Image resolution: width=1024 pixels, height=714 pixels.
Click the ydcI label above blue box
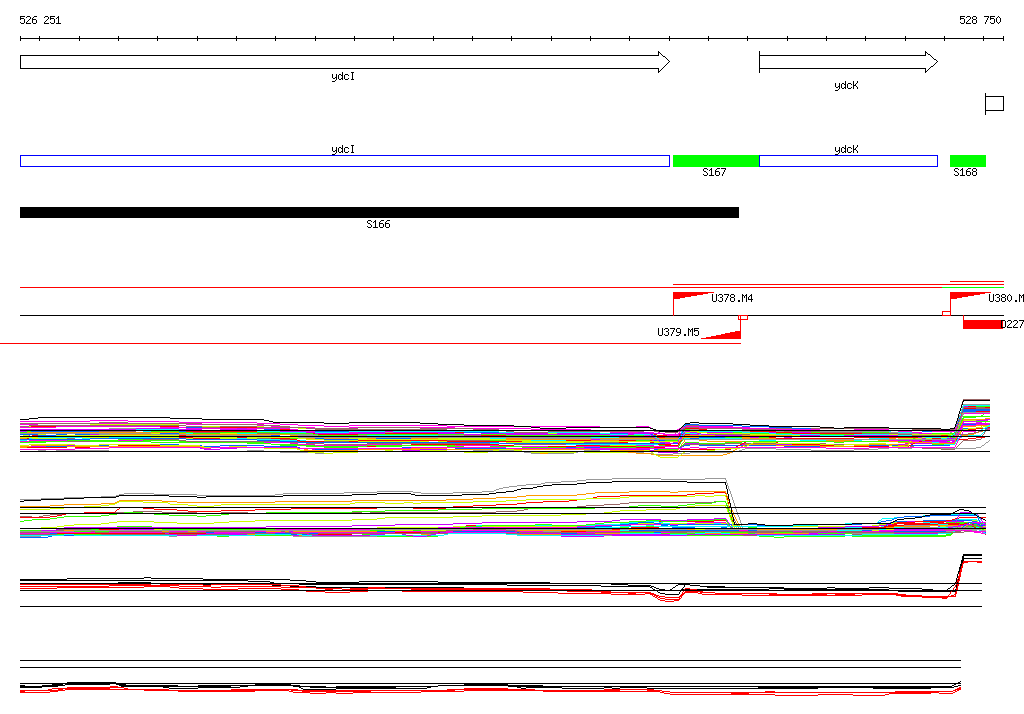(343, 150)
